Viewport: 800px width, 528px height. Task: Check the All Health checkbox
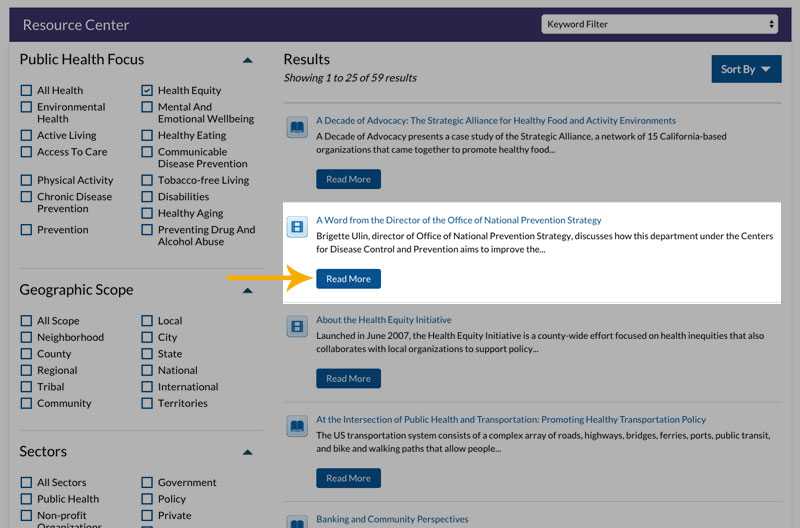pyautogui.click(x=26, y=90)
